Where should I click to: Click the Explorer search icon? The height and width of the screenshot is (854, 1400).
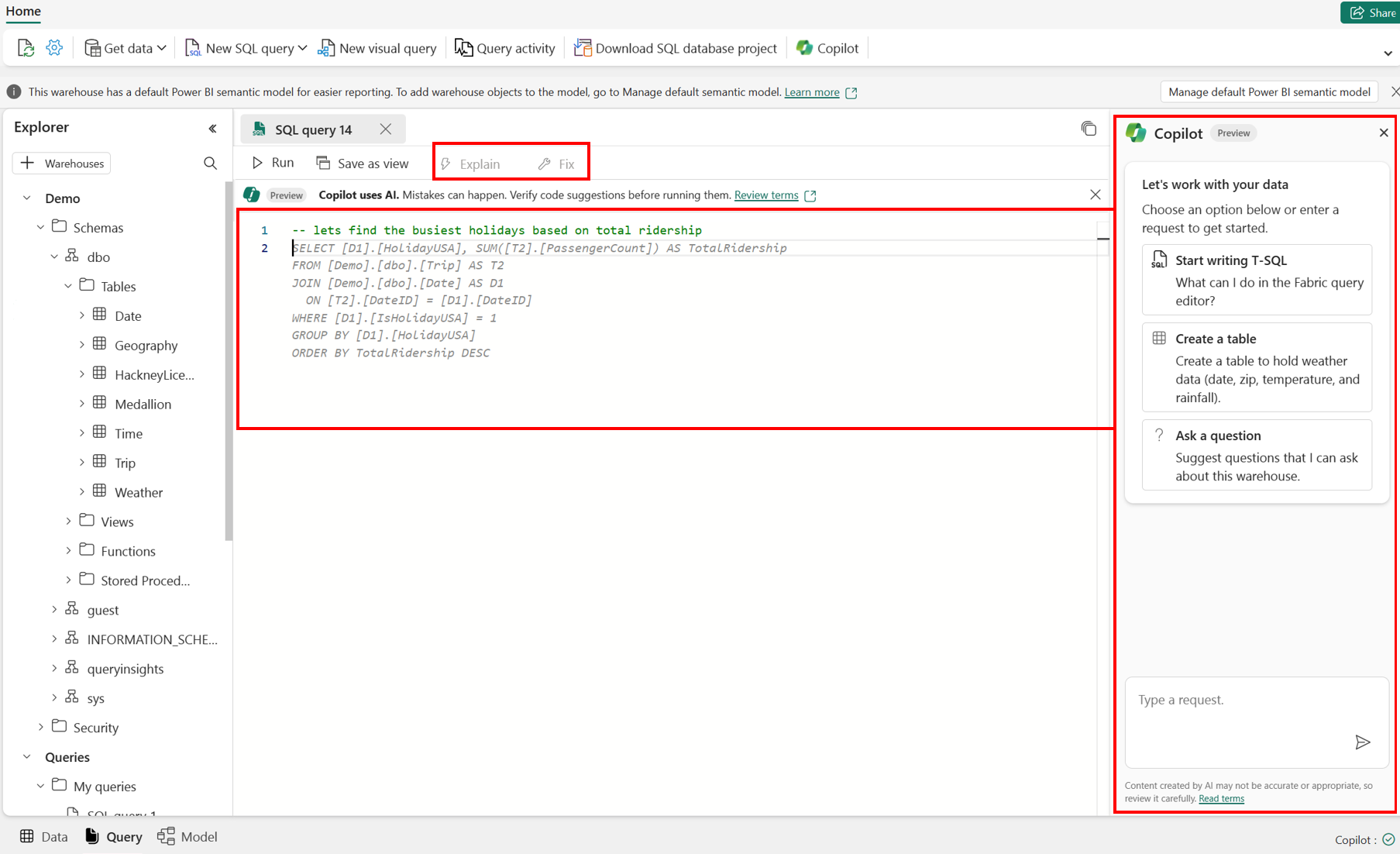point(210,163)
